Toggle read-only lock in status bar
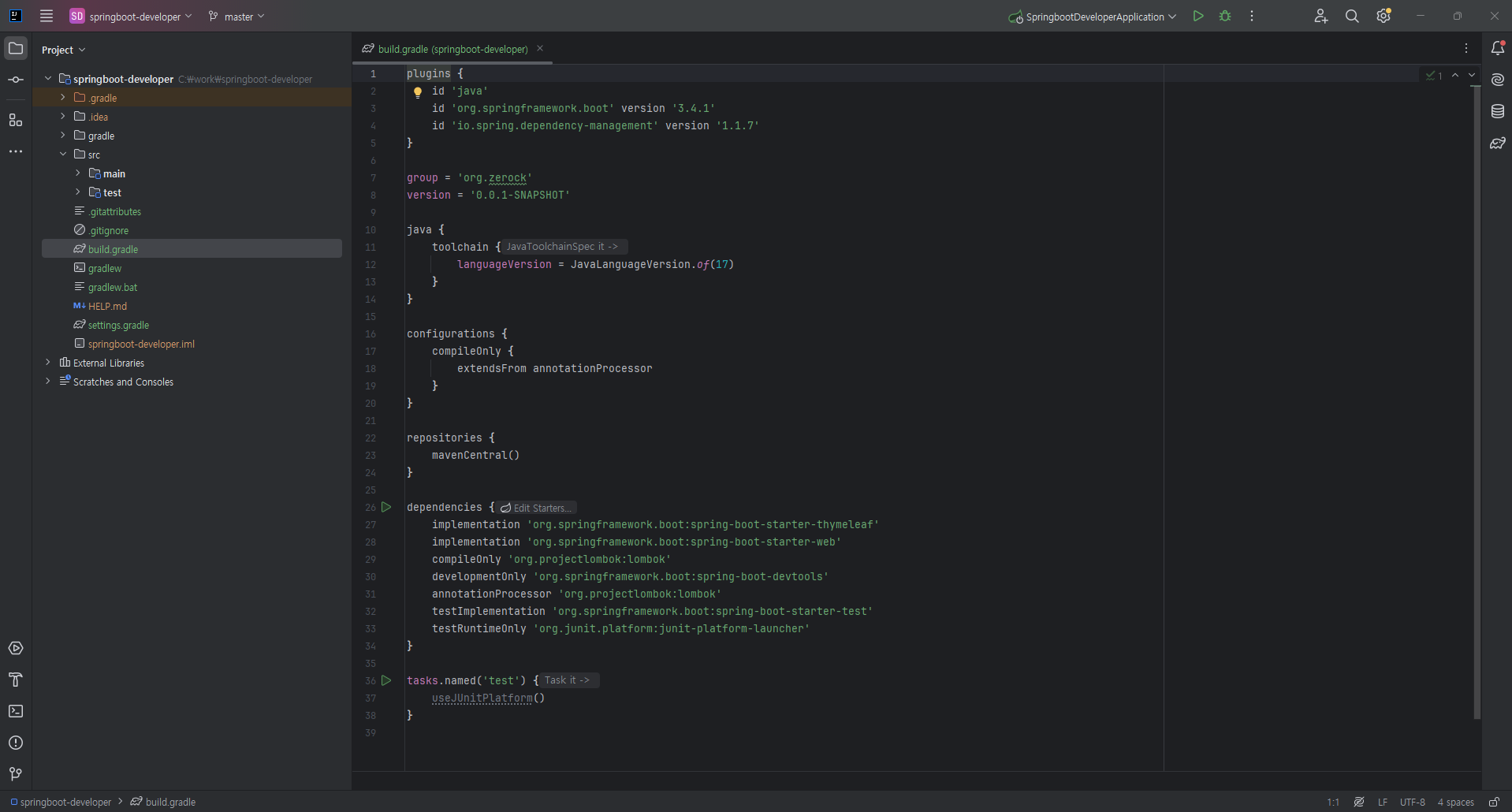The image size is (1512, 812). [1494, 802]
